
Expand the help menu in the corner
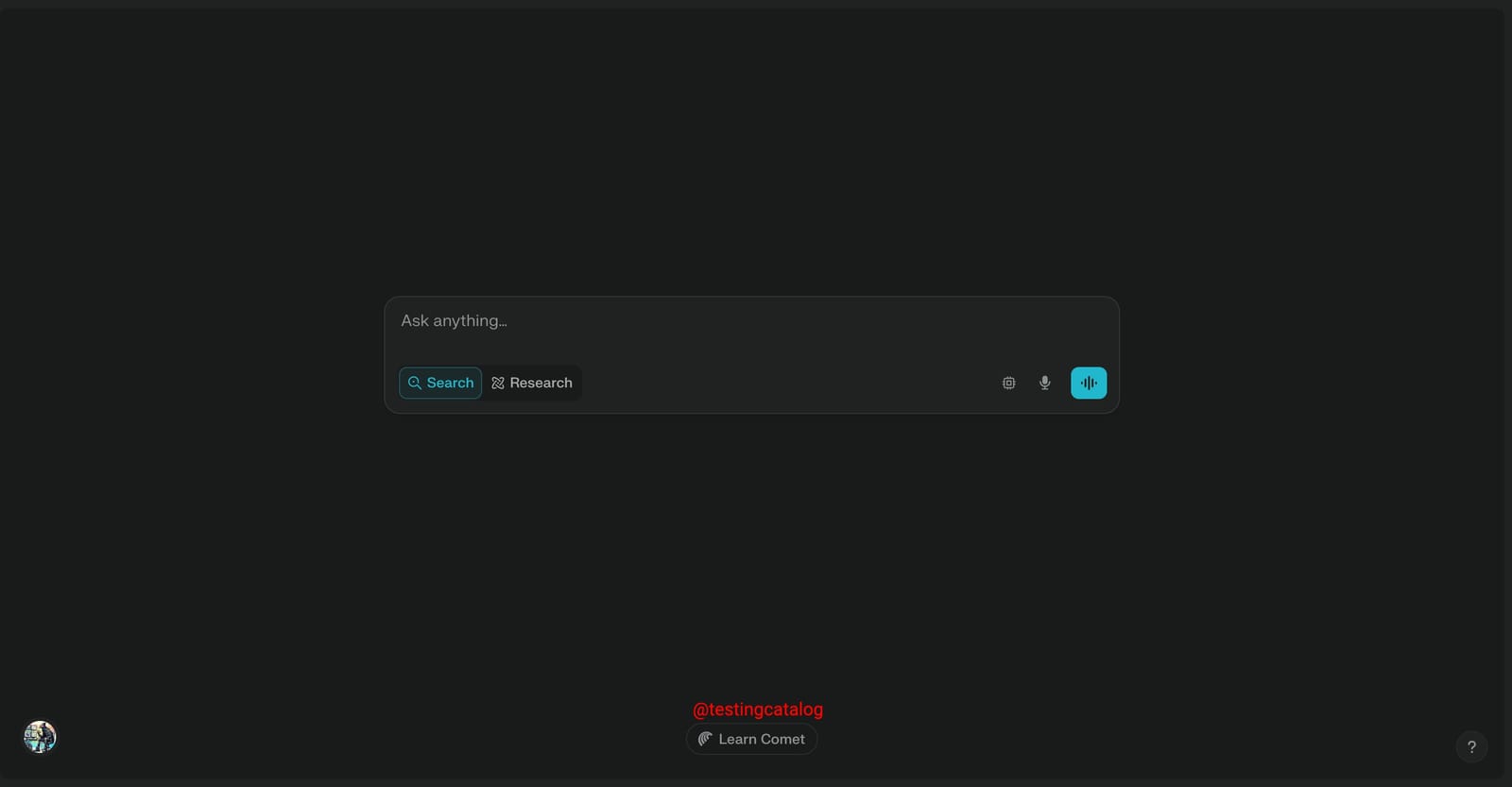1470,746
